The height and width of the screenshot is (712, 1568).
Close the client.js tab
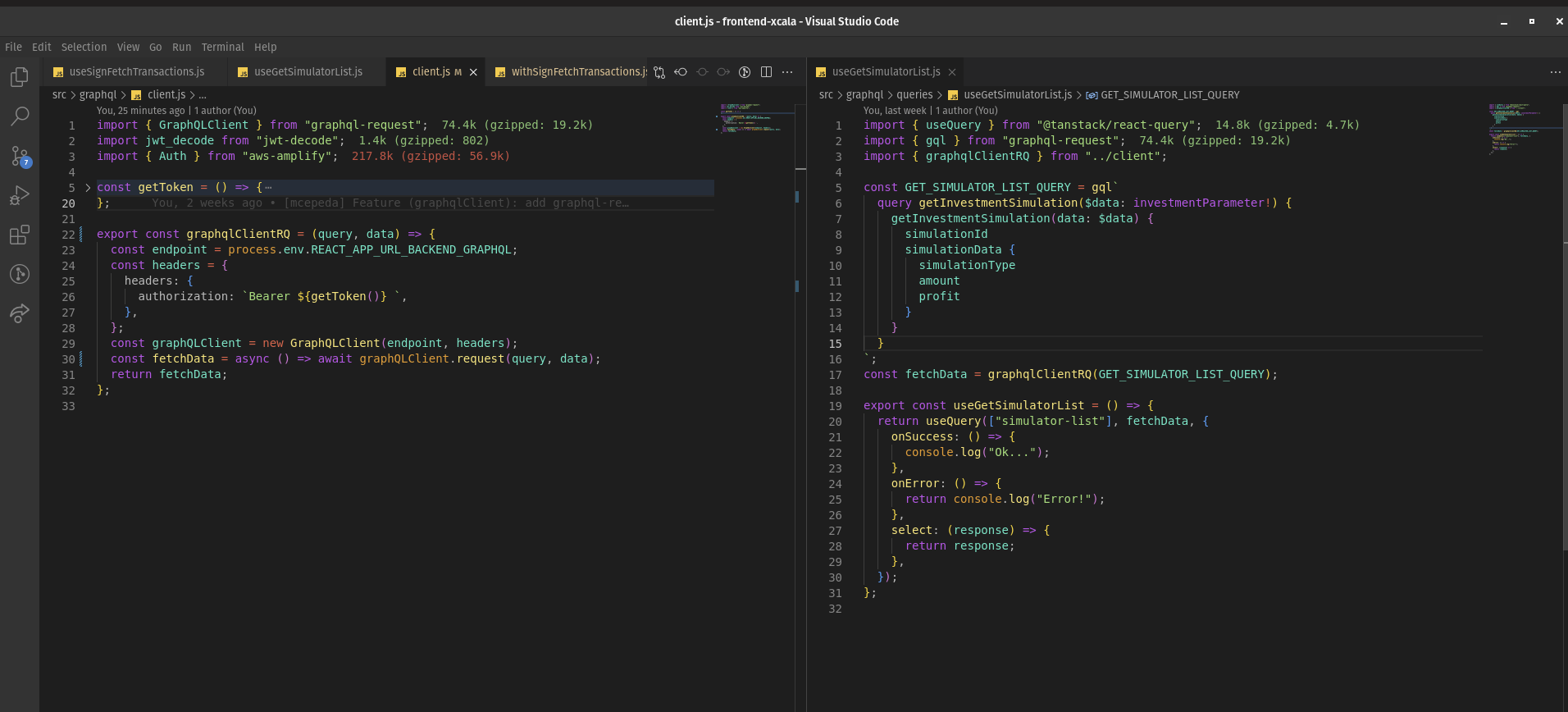[x=473, y=72]
